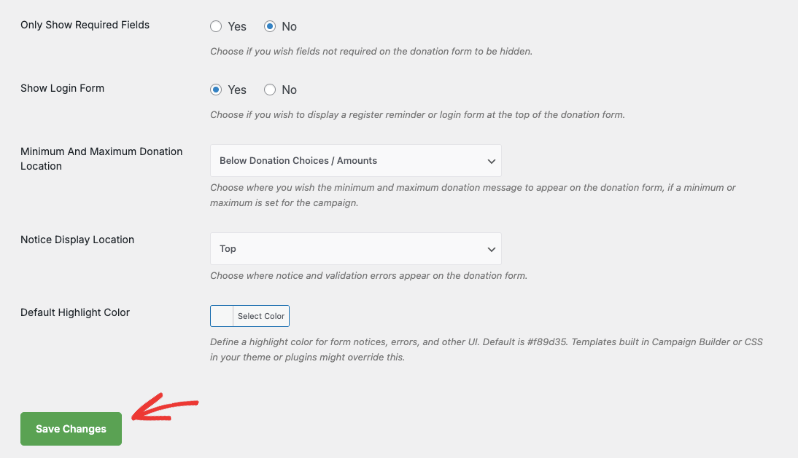Viewport: 798px width, 458px height.
Task: Click the Notice Display Location label
Action: click(x=77, y=240)
